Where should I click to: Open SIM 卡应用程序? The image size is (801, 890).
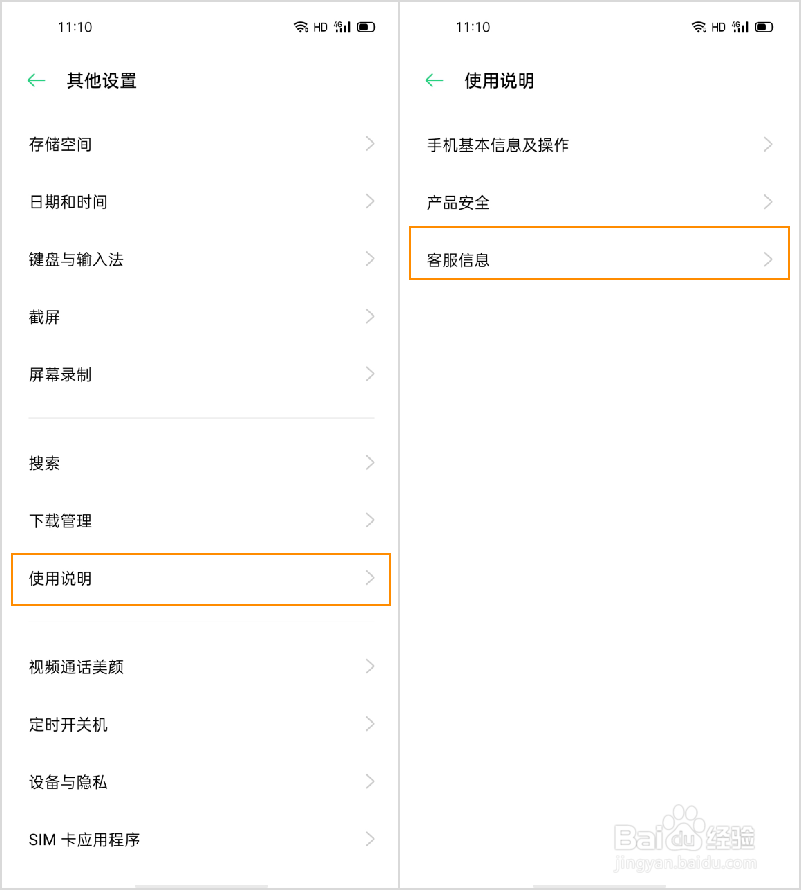click(201, 839)
